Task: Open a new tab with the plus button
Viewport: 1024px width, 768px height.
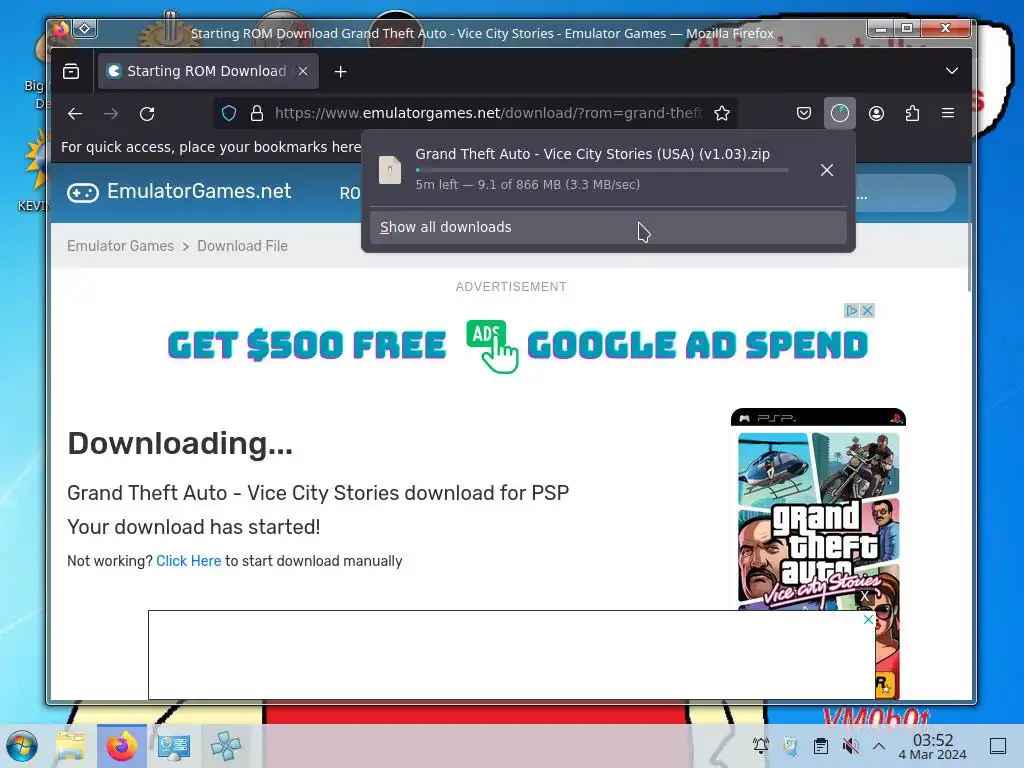Action: coord(340,72)
